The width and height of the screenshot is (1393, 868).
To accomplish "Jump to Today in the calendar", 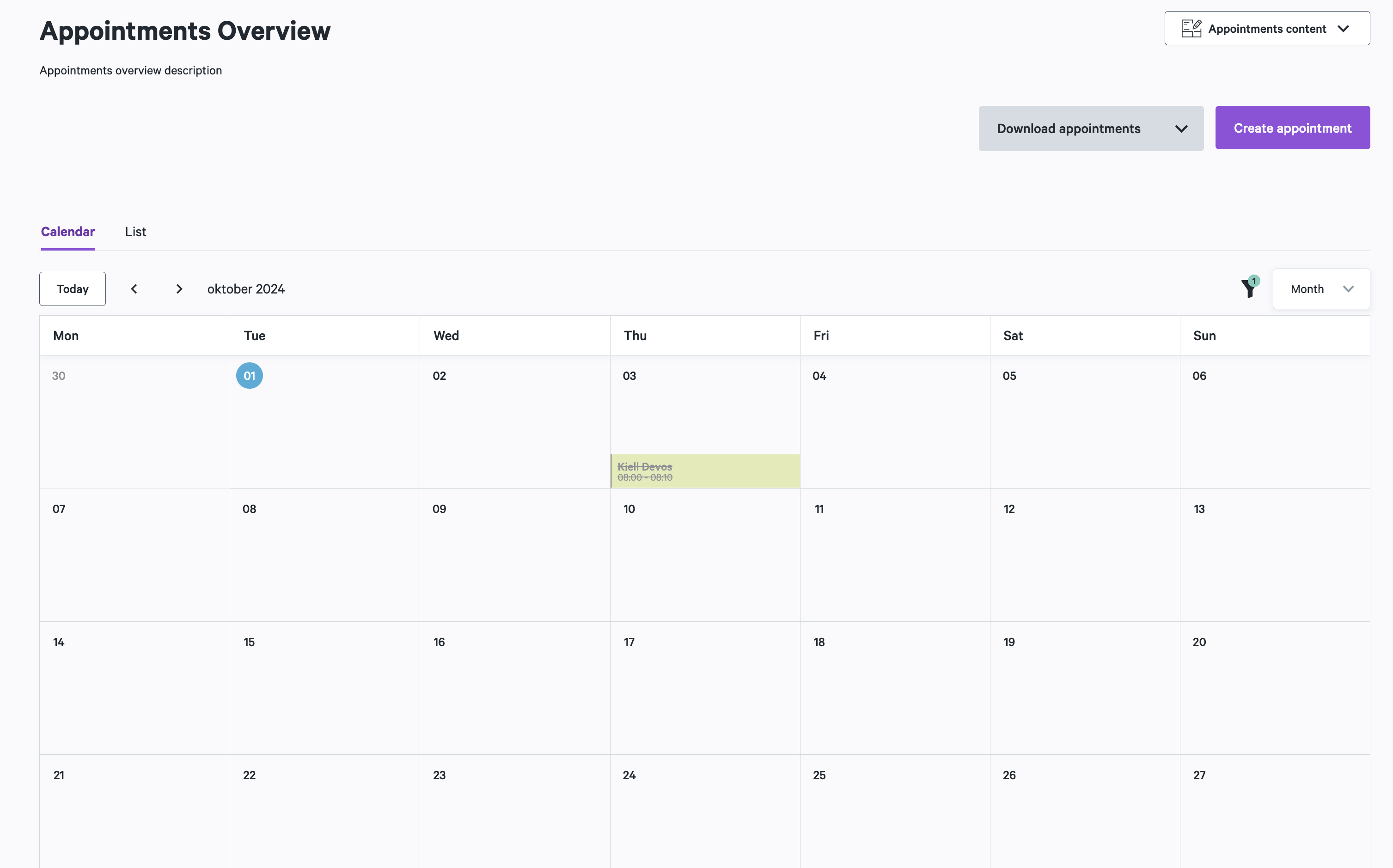I will pyautogui.click(x=72, y=289).
